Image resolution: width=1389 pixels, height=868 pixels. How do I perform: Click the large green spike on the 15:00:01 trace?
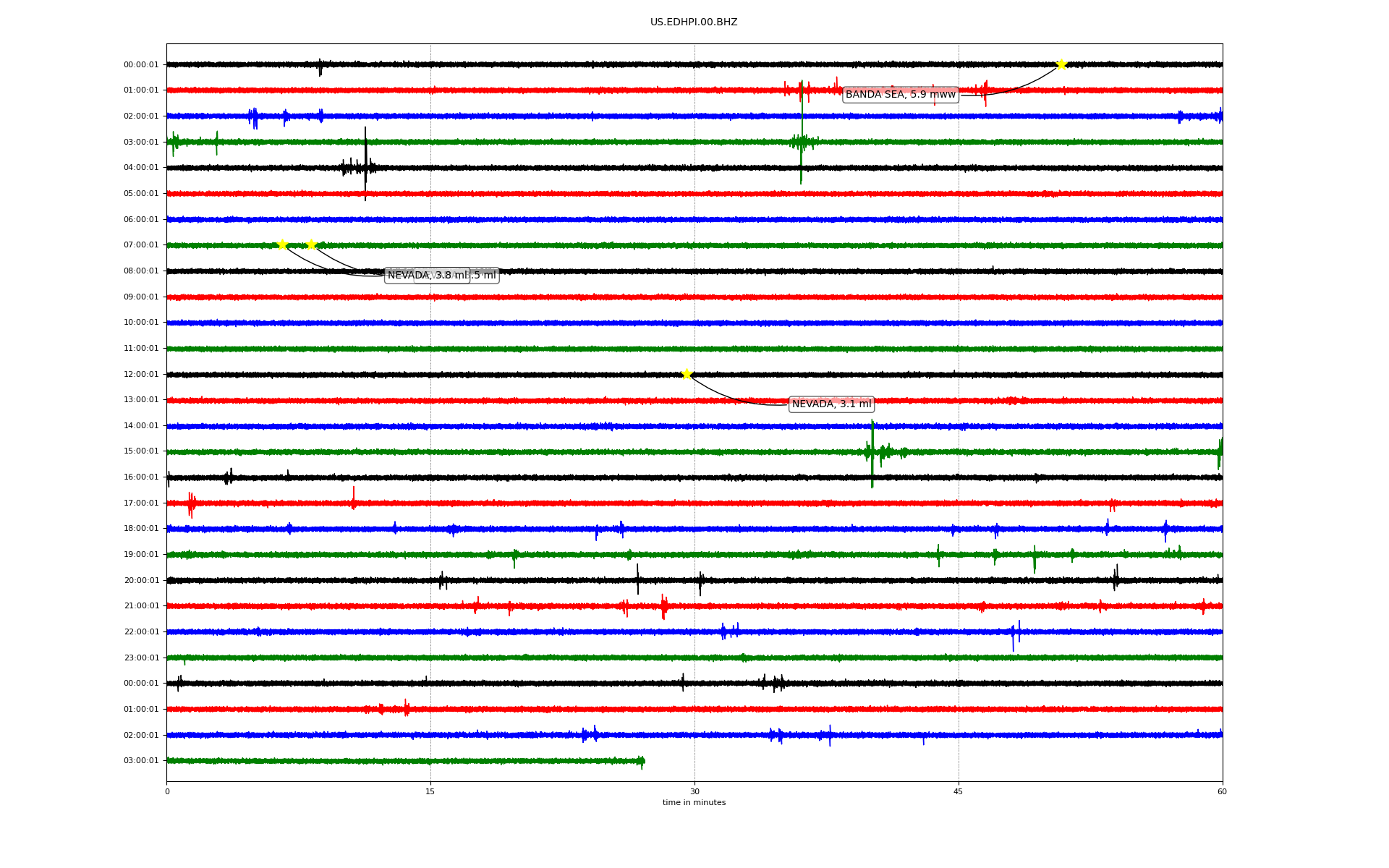872,454
